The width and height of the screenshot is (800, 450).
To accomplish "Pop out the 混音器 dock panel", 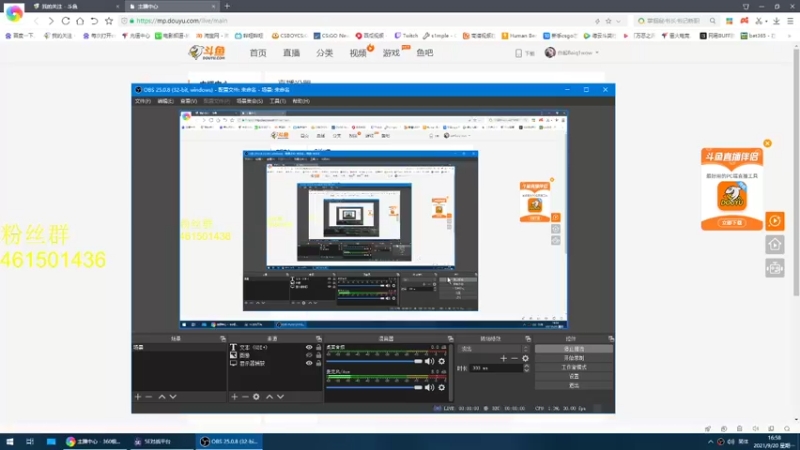I will click(x=451, y=338).
